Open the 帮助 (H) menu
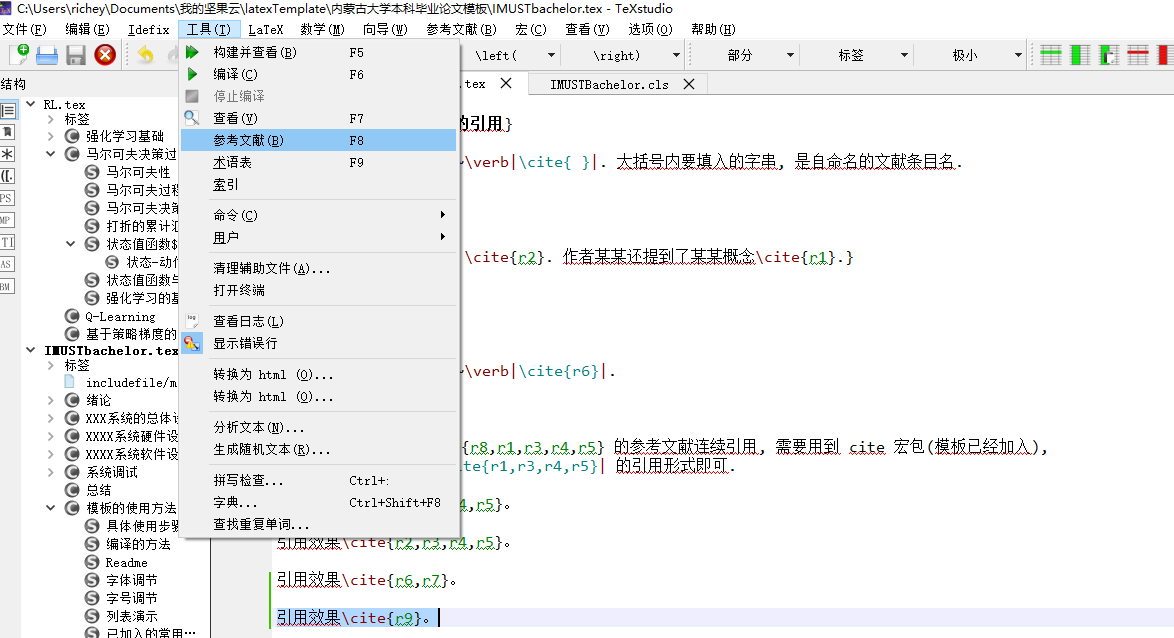Viewport: 1174px width, 638px height. coord(713,29)
